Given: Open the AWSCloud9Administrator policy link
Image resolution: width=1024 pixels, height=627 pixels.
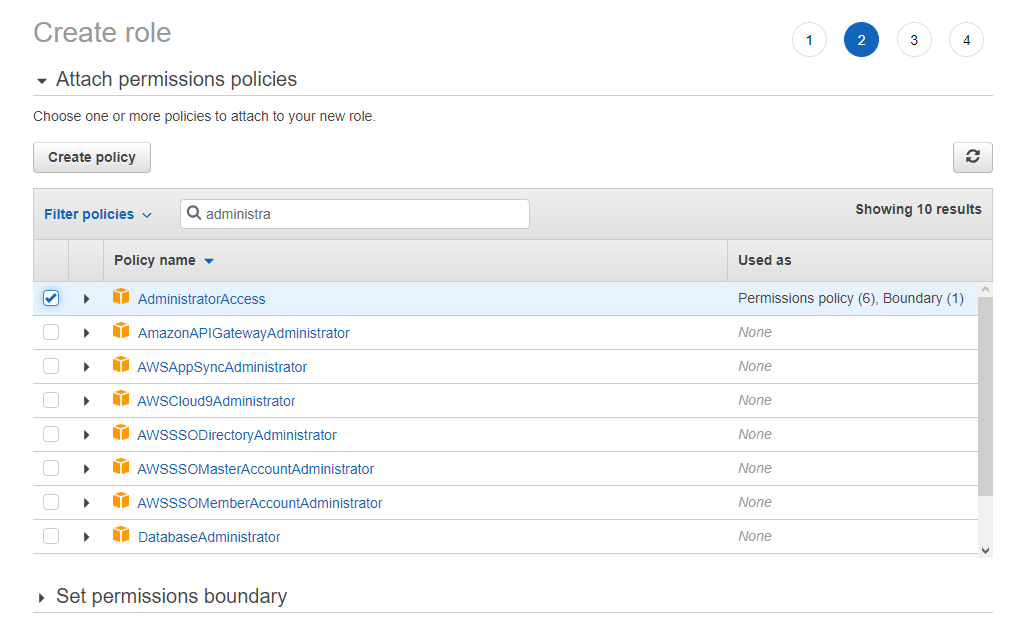Looking at the screenshot, I should click(x=216, y=401).
